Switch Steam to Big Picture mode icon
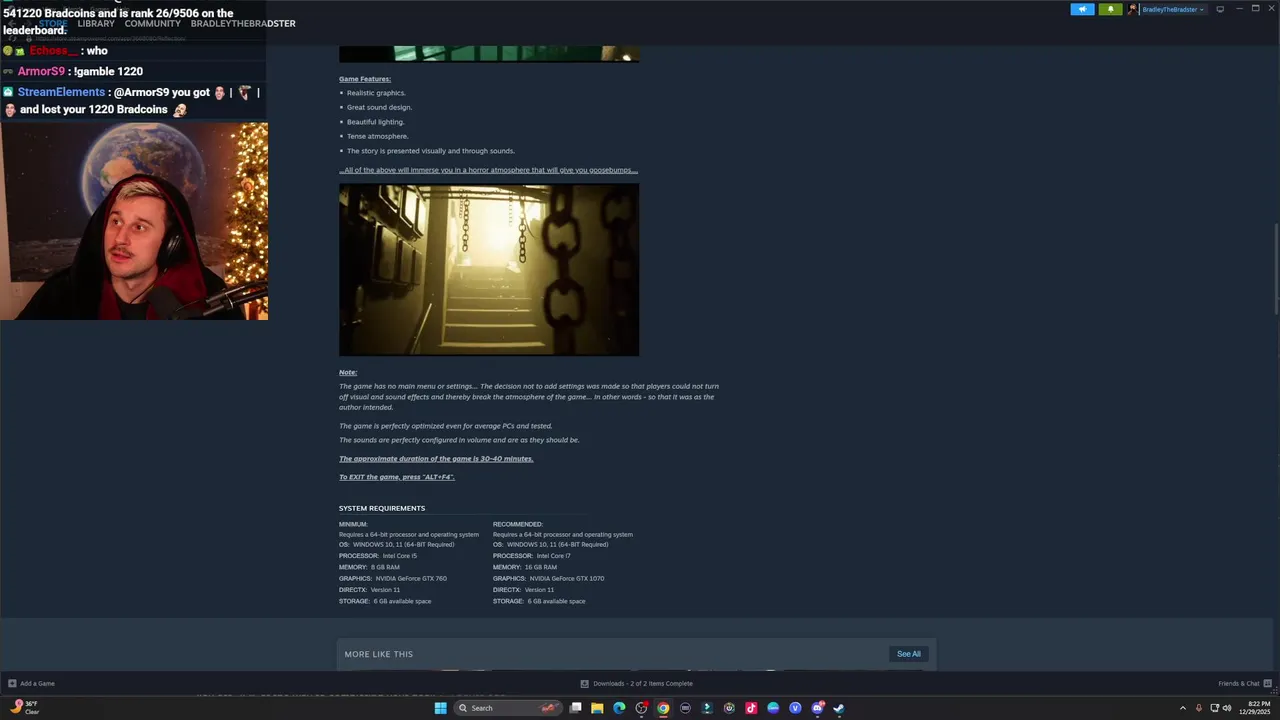 tap(1220, 9)
